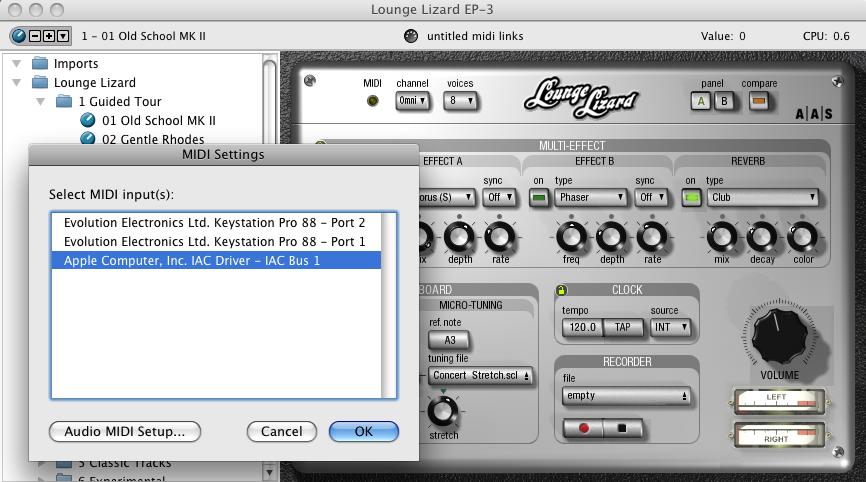The height and width of the screenshot is (482, 866).
Task: Open the recorder file dropdown showing empty
Action: click(626, 396)
